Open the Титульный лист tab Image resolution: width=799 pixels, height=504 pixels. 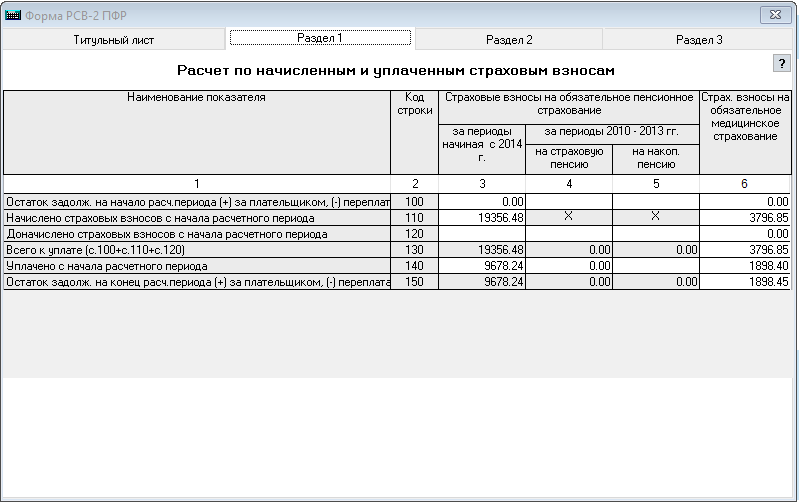(114, 40)
